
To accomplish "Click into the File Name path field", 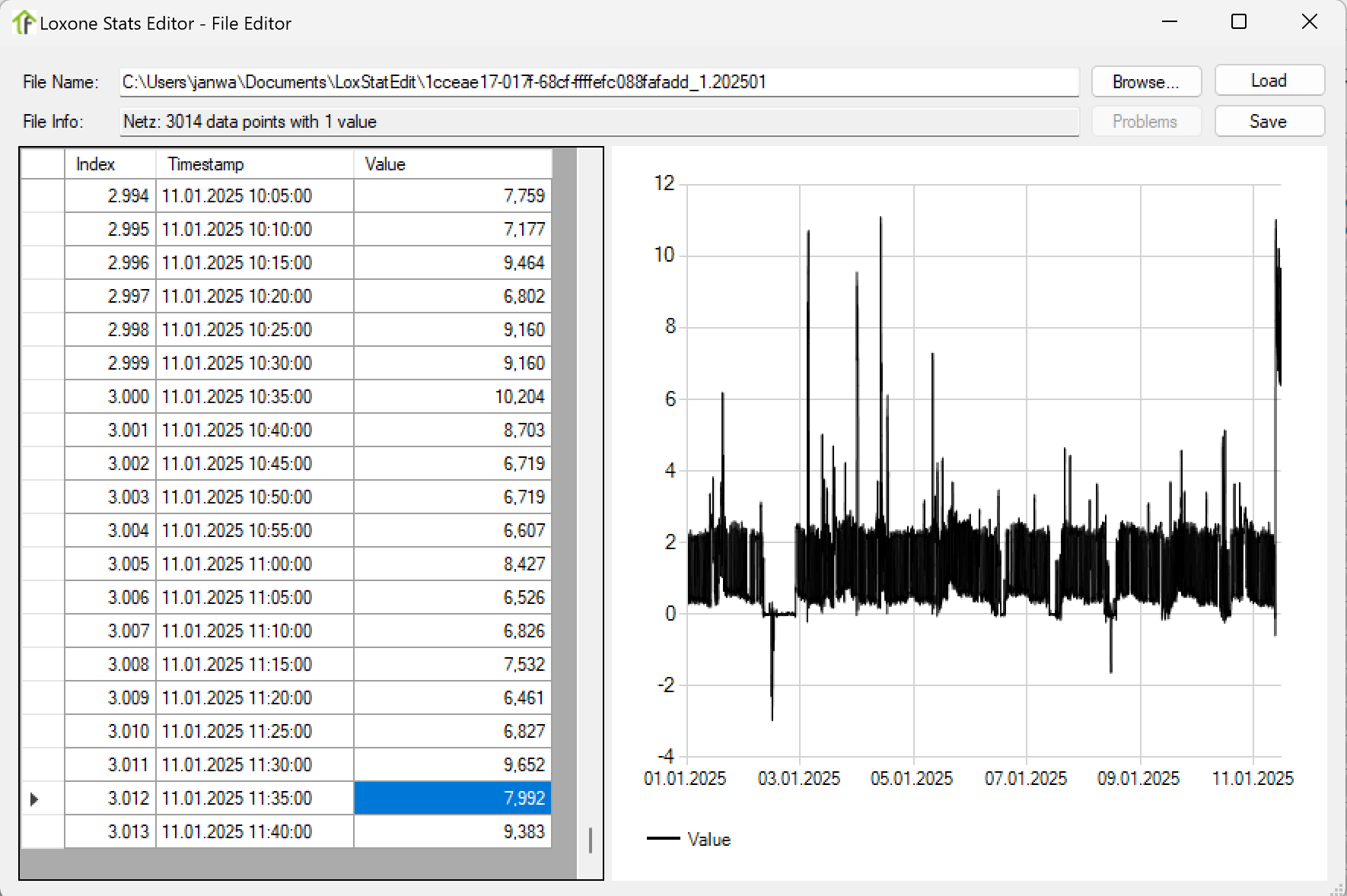I will (x=598, y=82).
